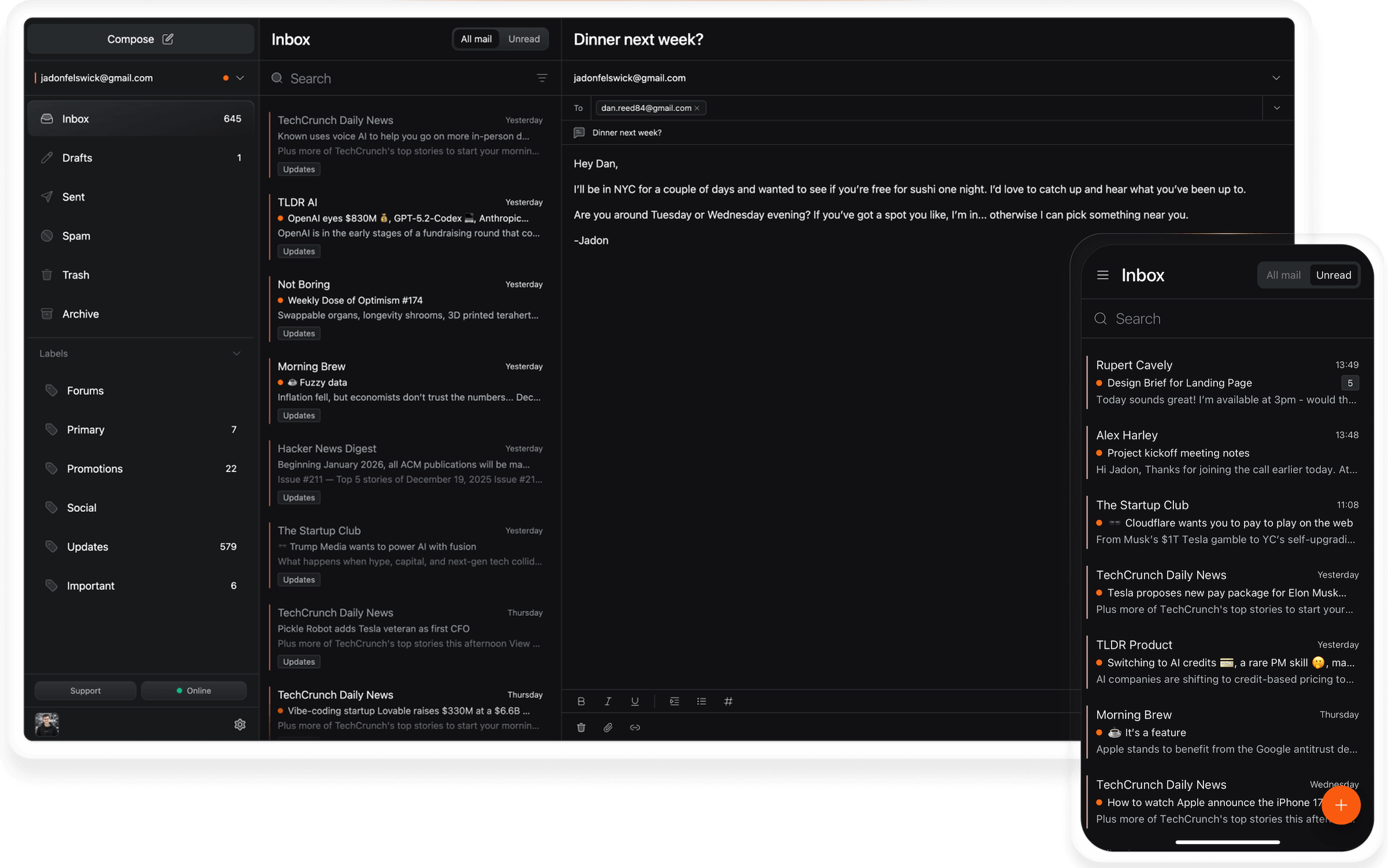This screenshot has height=868, width=1388.
Task: Open the hamburger menu on the mobile inbox
Action: (1103, 275)
